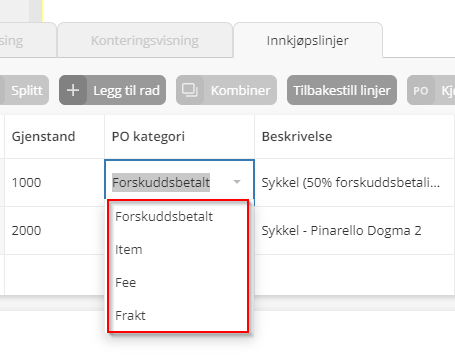Image resolution: width=455 pixels, height=360 pixels.
Task: Click the Gjenstand column header
Action: click(x=43, y=137)
